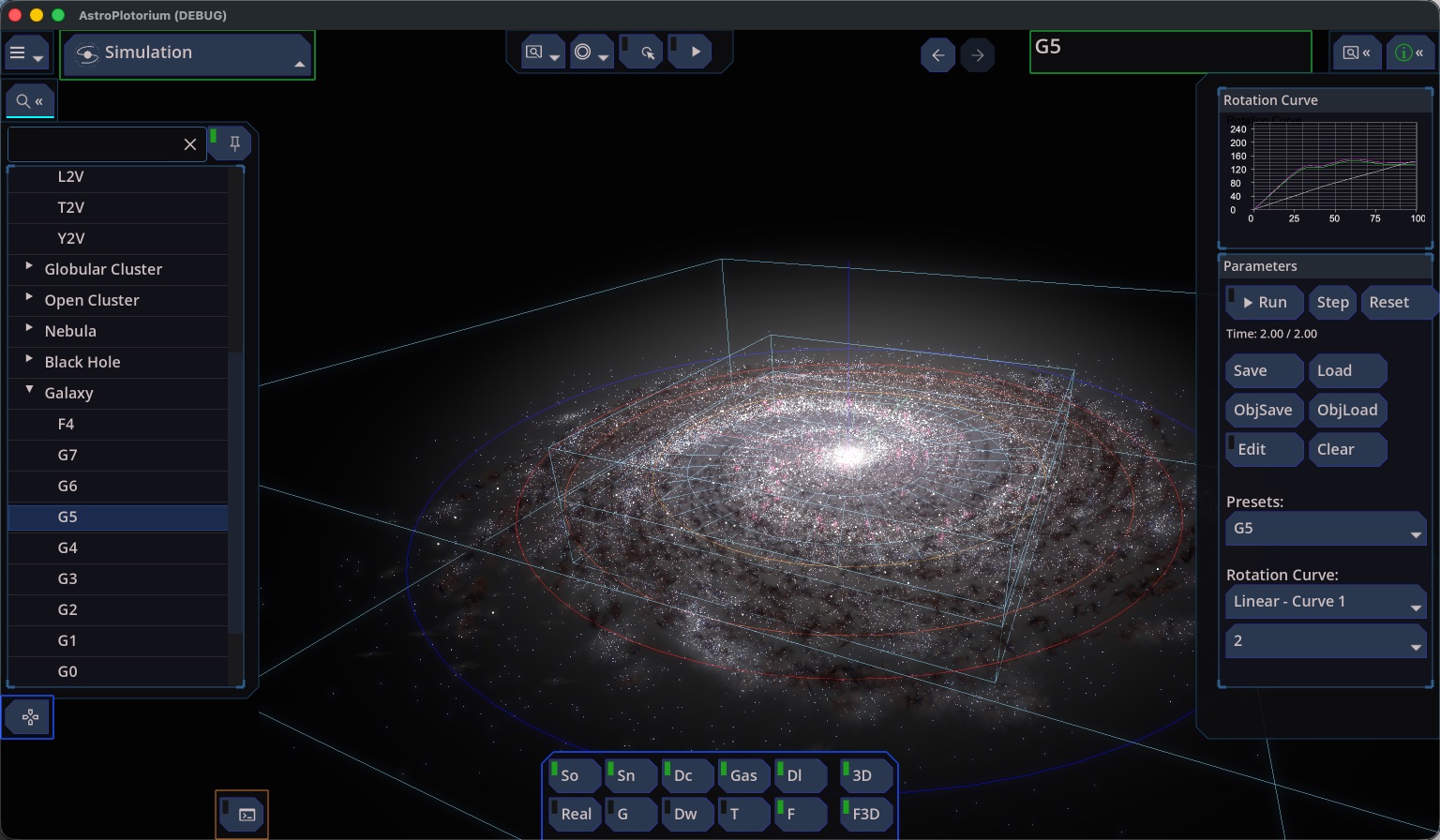1440x840 pixels.
Task: Clear the search box with X
Action: point(189,143)
